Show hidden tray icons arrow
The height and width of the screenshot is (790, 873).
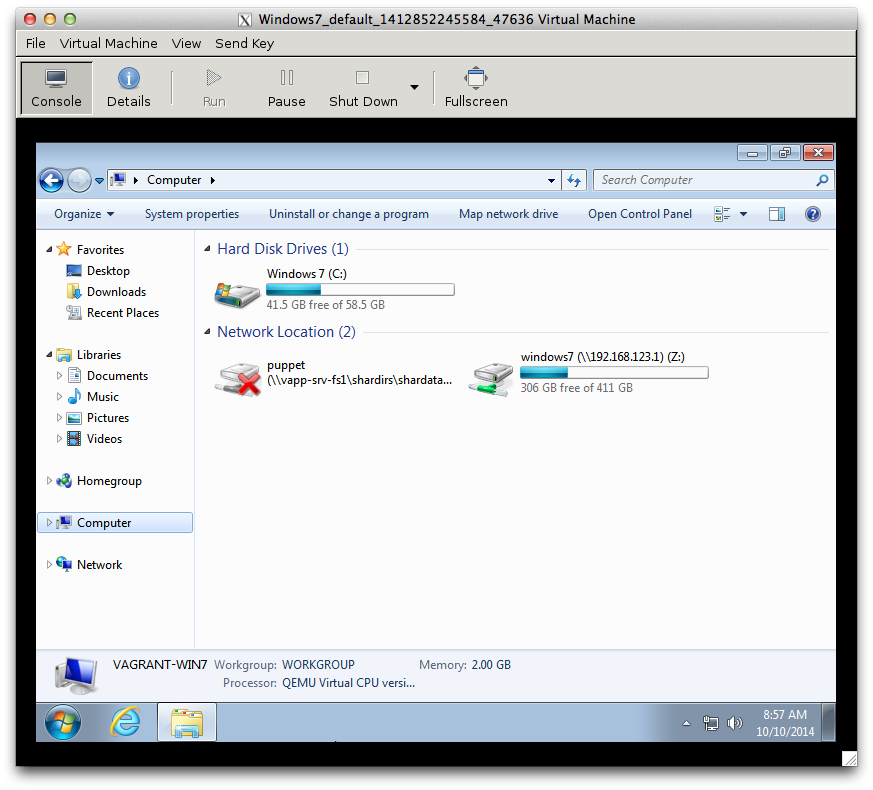[x=686, y=723]
